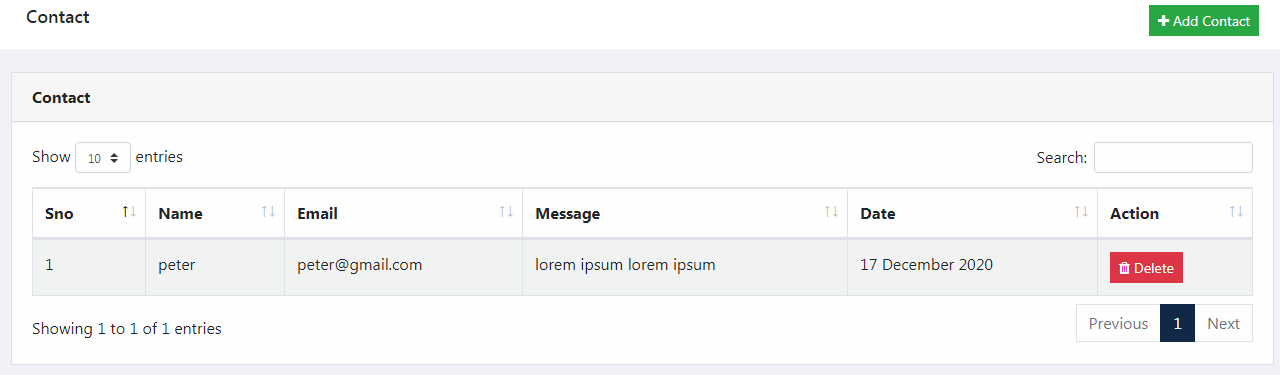Viewport: 1280px width, 375px height.
Task: Click the Message column header label
Action: coord(568,213)
